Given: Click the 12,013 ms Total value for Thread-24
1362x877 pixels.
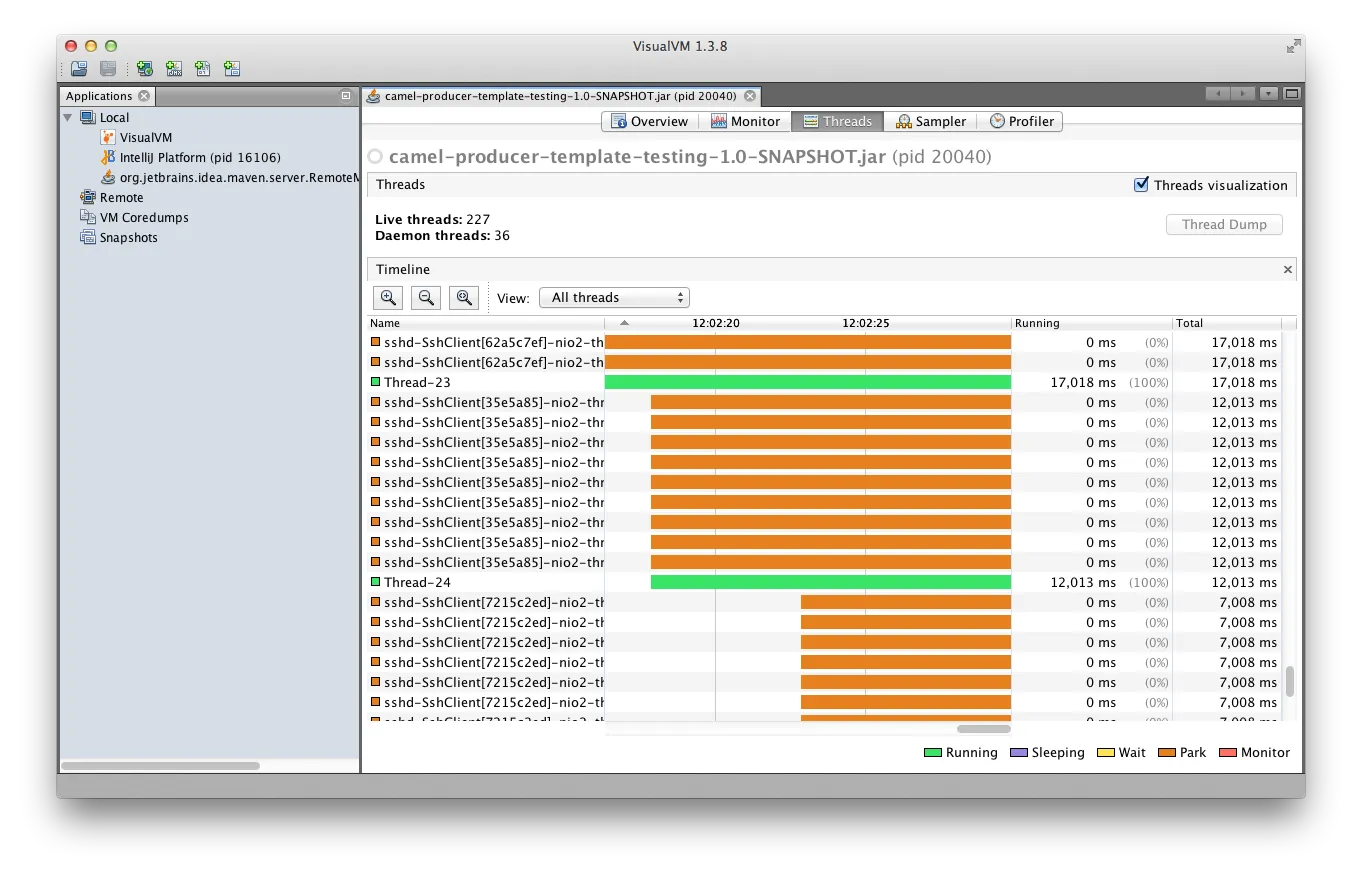Looking at the screenshot, I should [x=1244, y=582].
